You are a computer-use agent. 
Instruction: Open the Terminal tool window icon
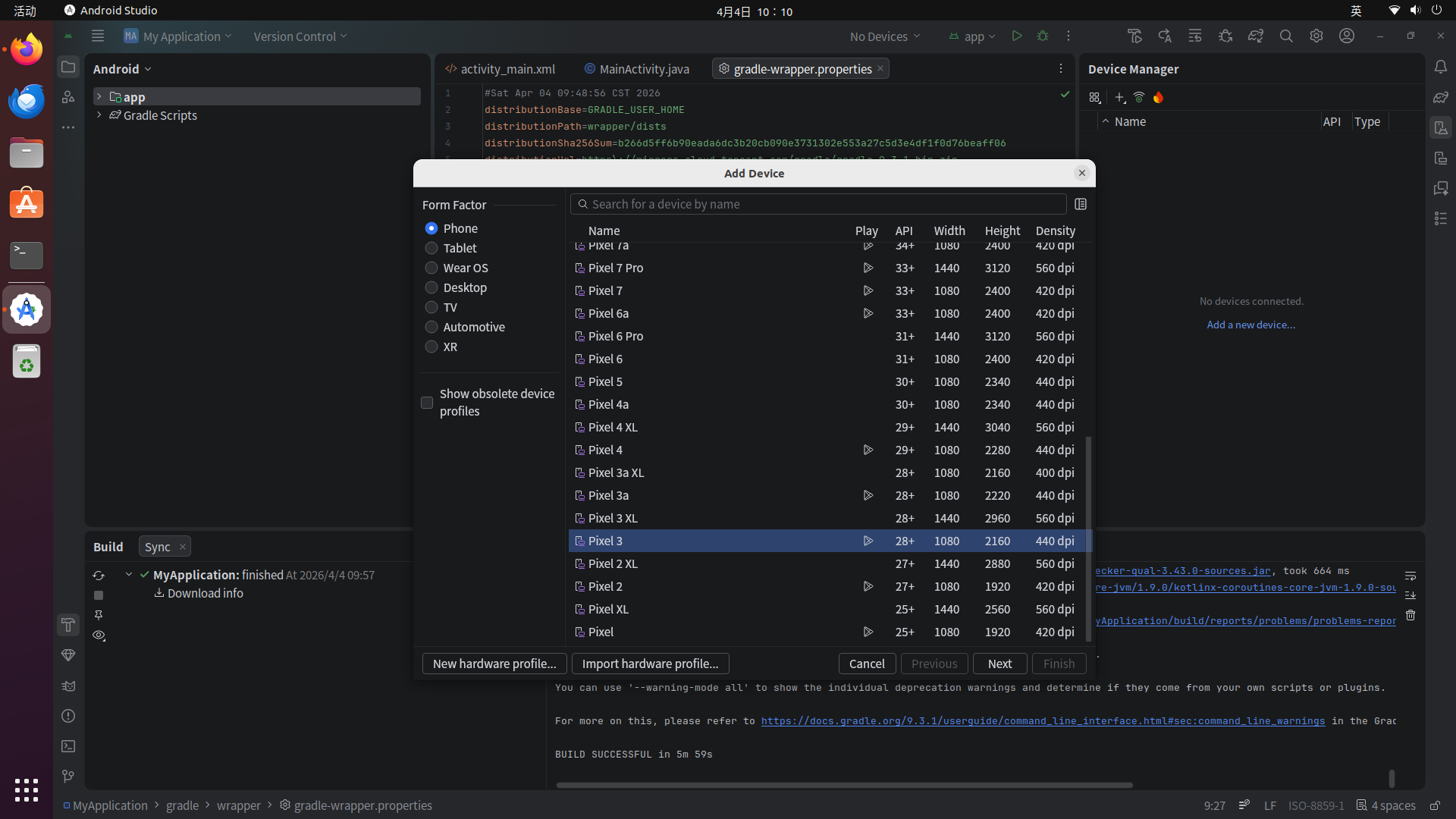68,746
